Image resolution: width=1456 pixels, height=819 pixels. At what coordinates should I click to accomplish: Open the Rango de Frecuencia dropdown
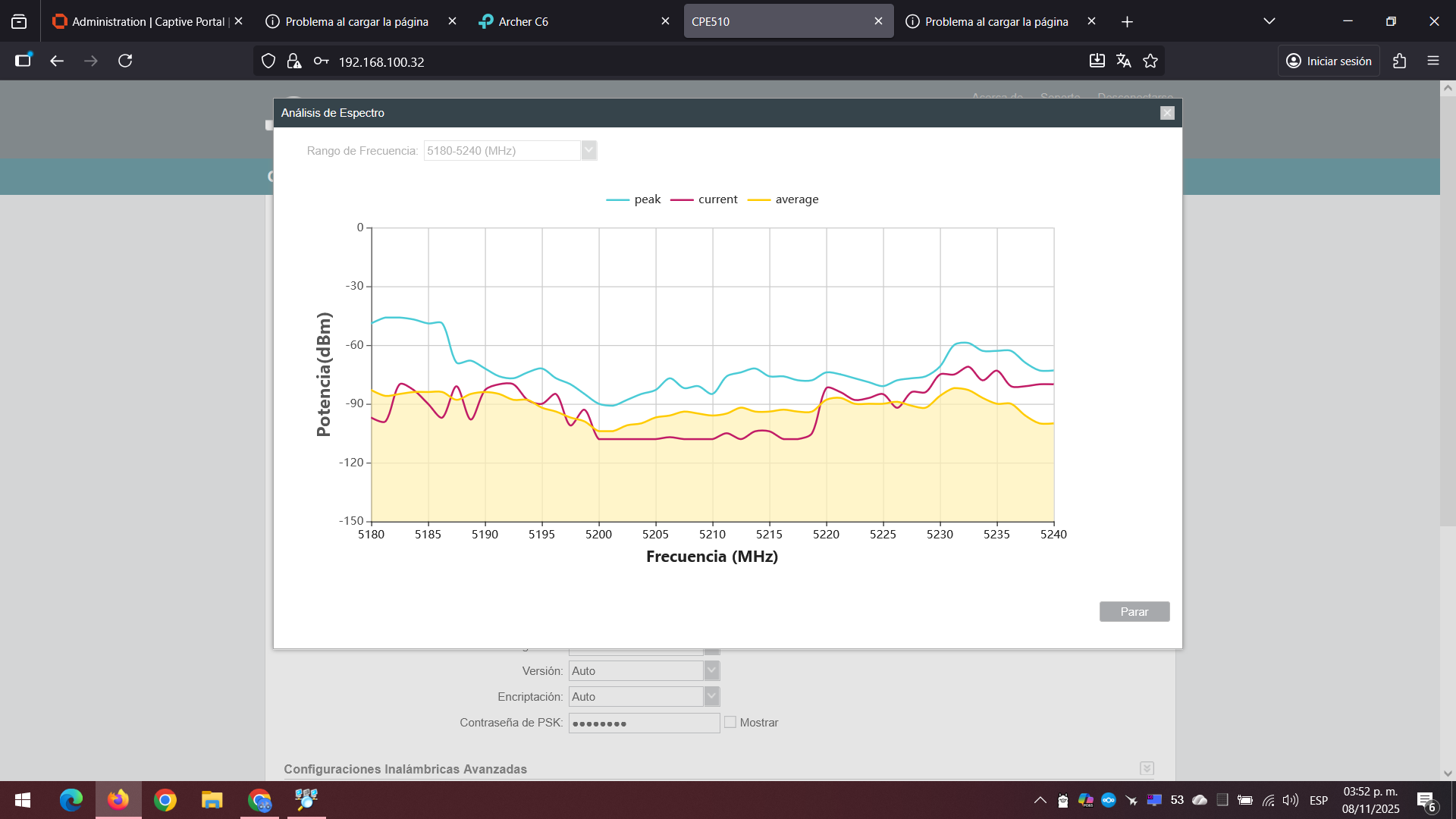(510, 151)
